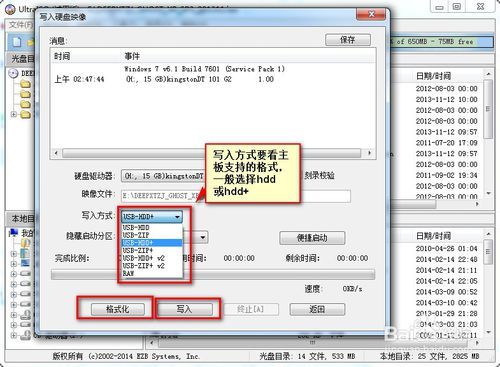Viewport: 500px width, 367px height.
Task: Open the 写入方式 USB-HDD+ dropdown arrow
Action: 177,217
